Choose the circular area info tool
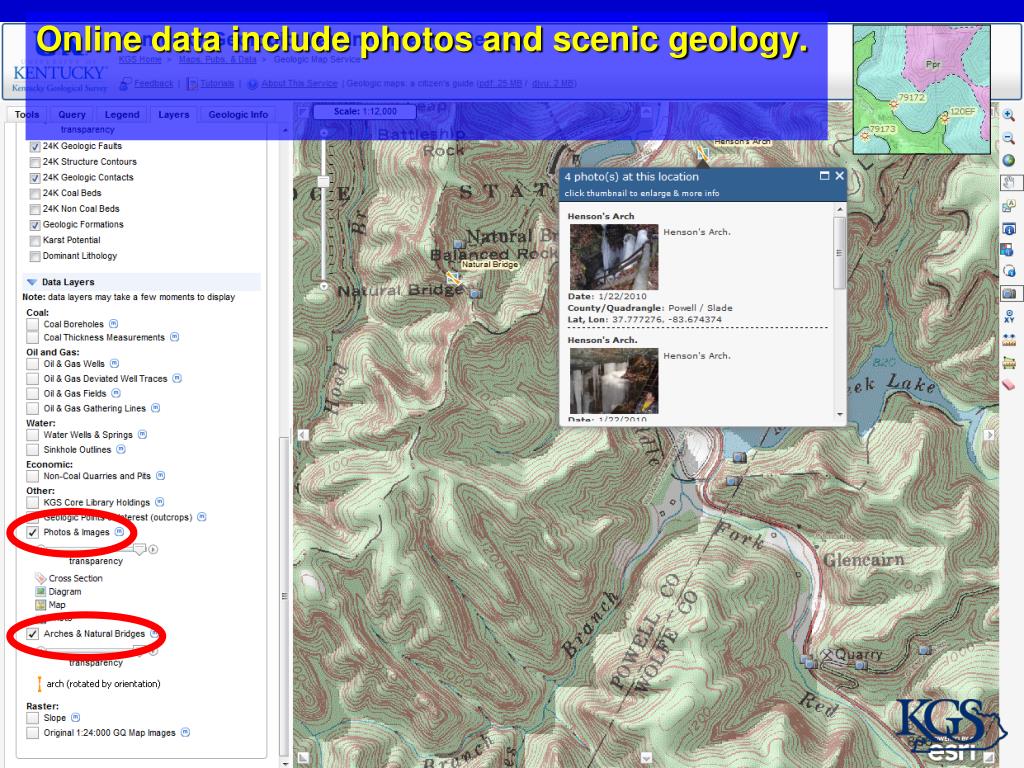The height and width of the screenshot is (768, 1024). coord(1008,271)
